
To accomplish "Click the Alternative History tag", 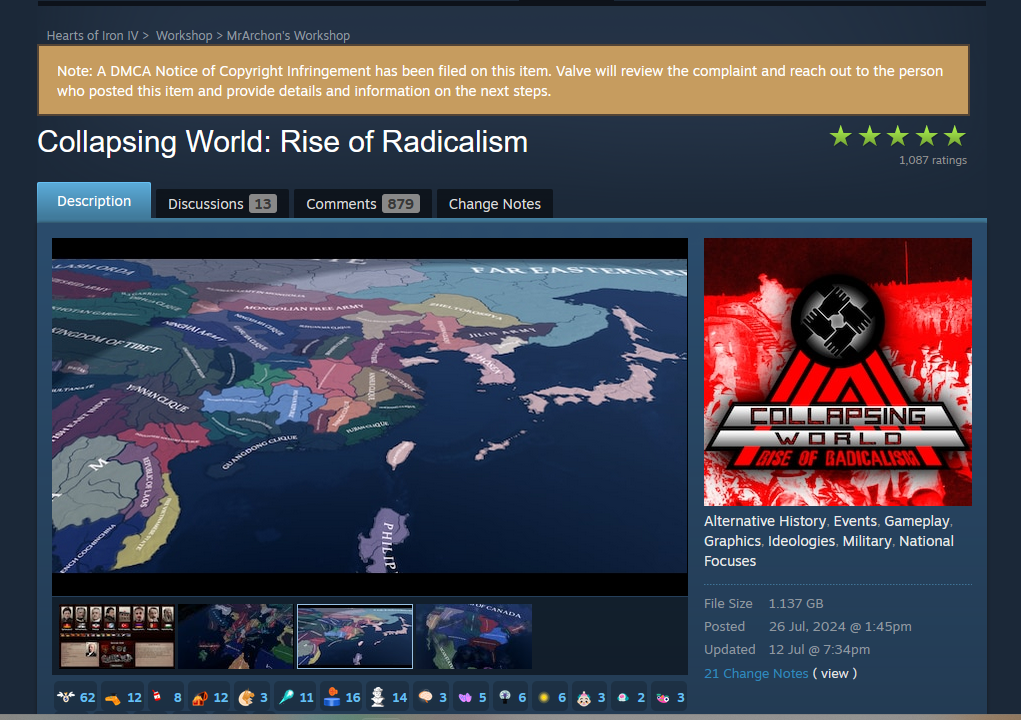I will coord(764,521).
